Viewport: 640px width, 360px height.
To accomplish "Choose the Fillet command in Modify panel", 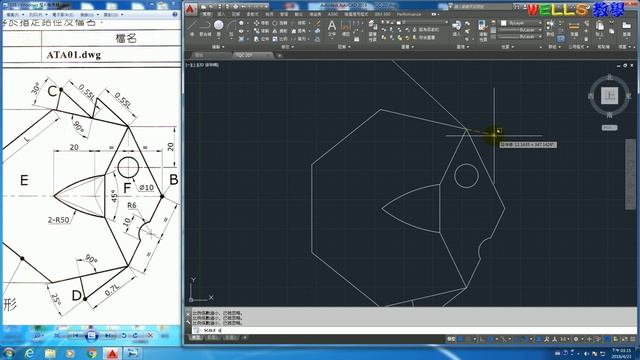I will [298, 31].
